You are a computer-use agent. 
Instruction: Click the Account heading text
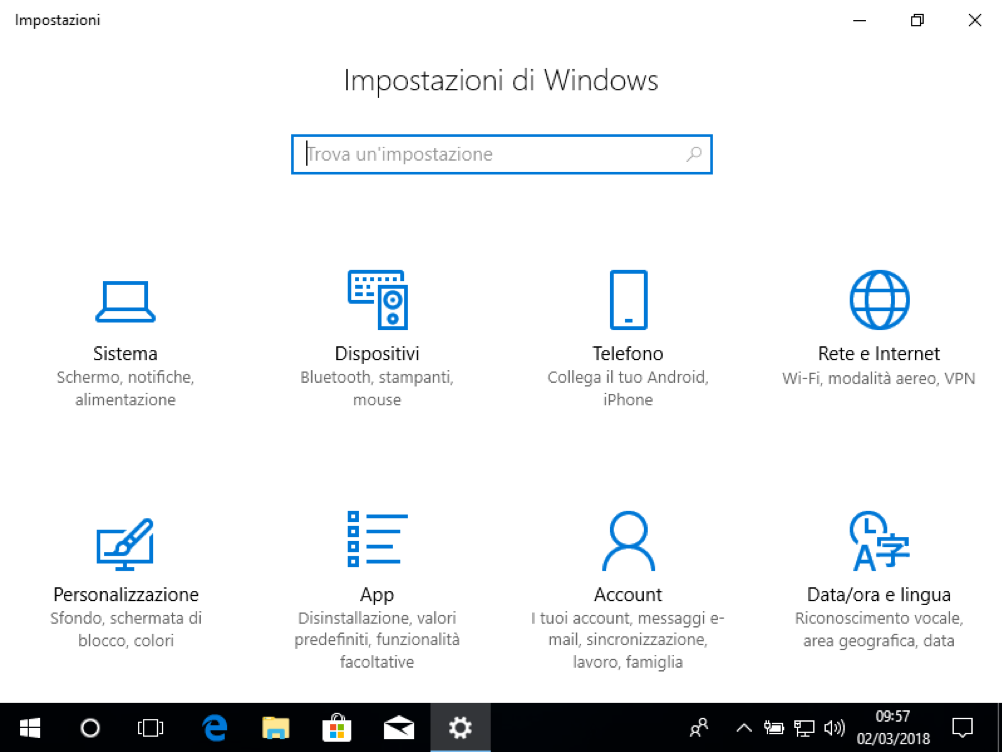click(628, 595)
